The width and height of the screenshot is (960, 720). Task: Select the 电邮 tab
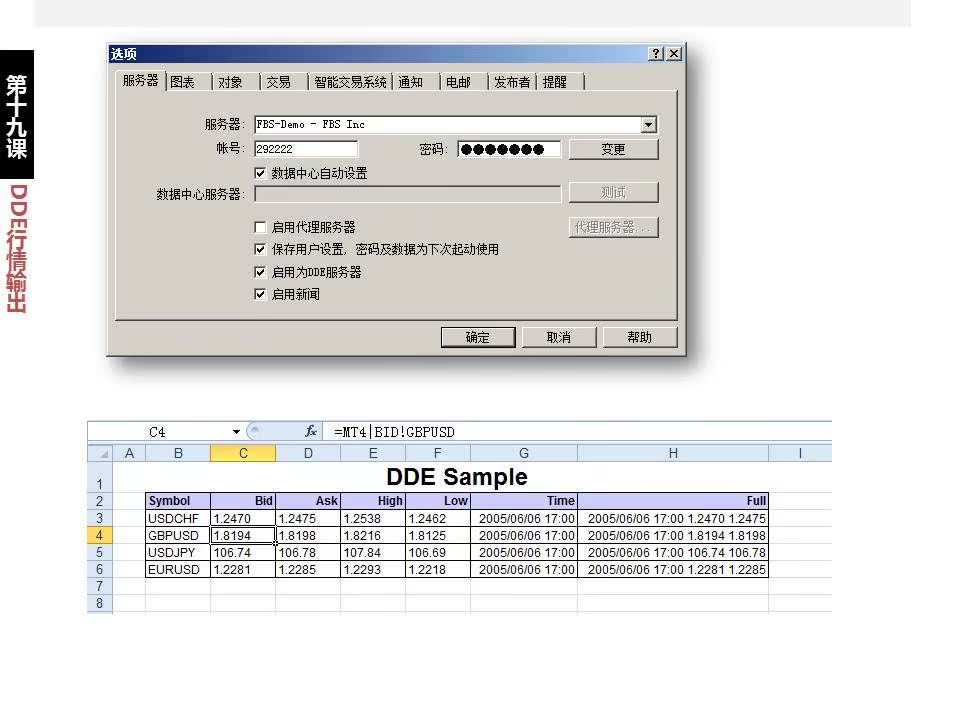[x=458, y=82]
